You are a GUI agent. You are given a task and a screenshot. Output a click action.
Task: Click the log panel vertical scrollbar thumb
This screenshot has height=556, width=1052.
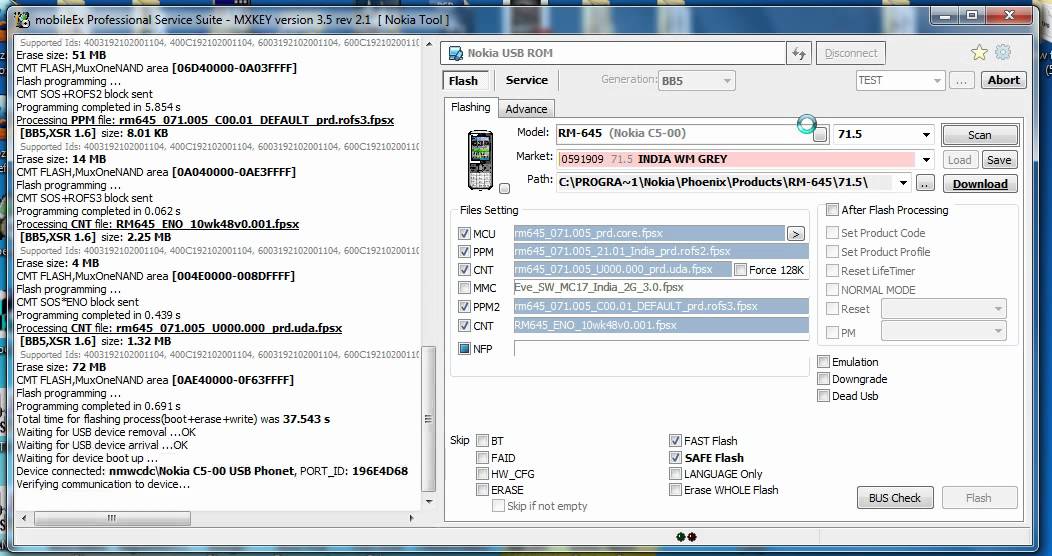pos(429,419)
